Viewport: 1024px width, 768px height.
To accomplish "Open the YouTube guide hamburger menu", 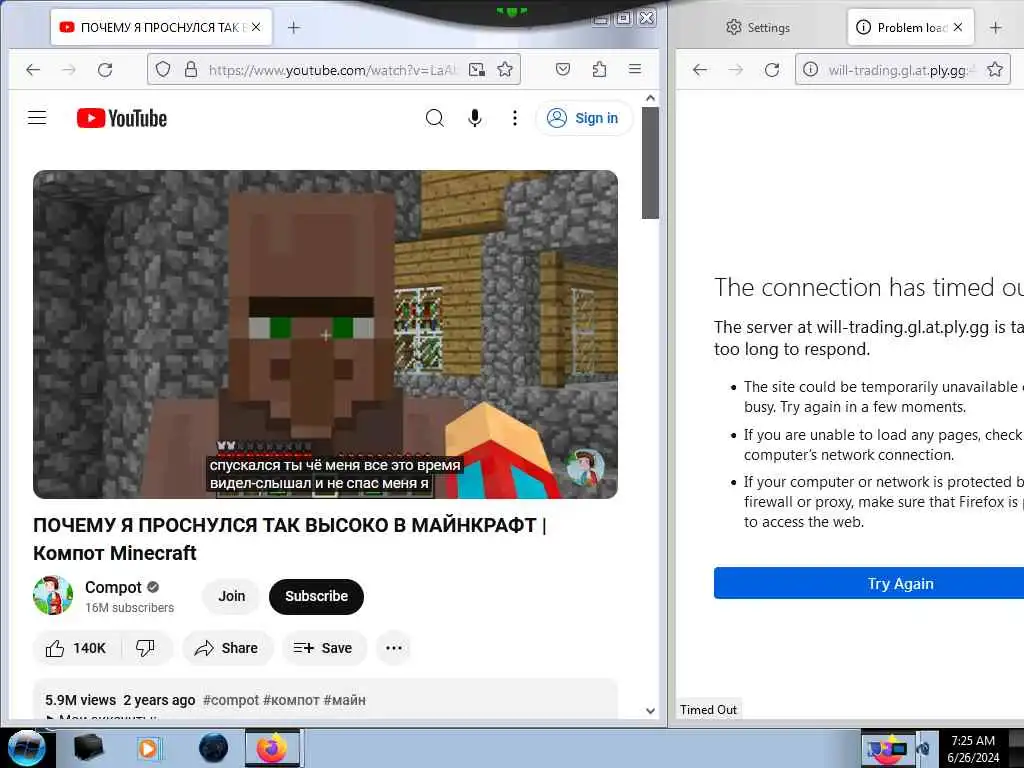I will pyautogui.click(x=37, y=118).
